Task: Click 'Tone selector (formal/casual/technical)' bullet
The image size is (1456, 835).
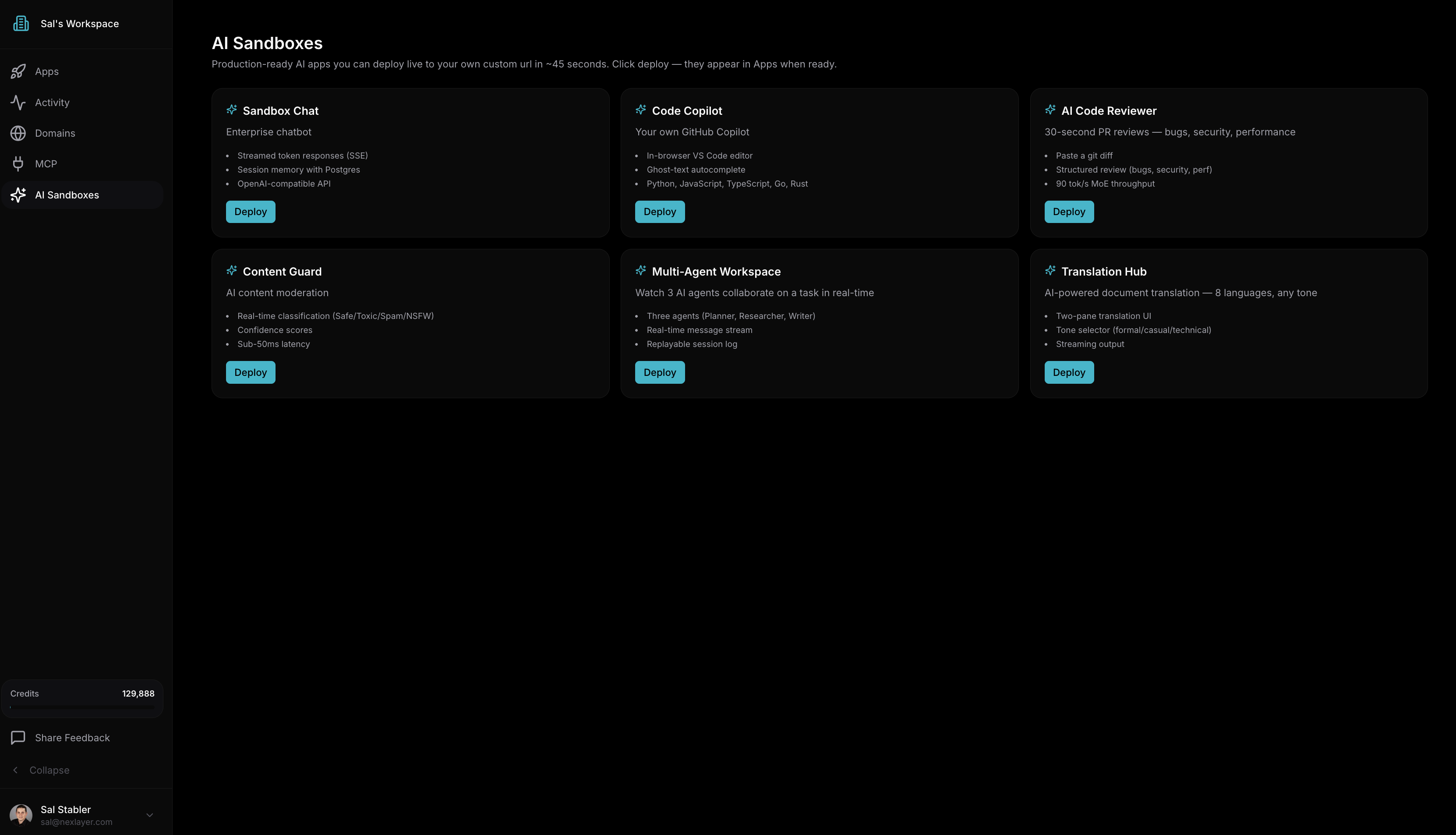Action: pos(1133,330)
